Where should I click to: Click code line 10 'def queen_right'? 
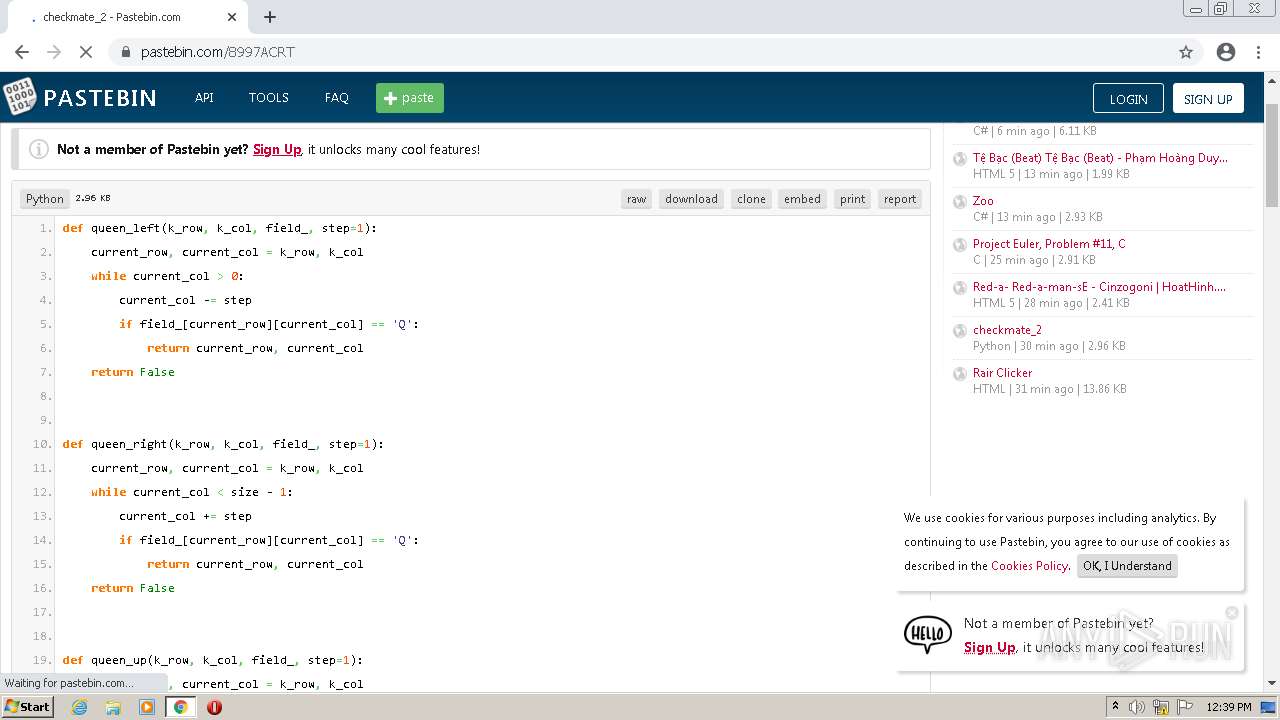click(x=223, y=444)
